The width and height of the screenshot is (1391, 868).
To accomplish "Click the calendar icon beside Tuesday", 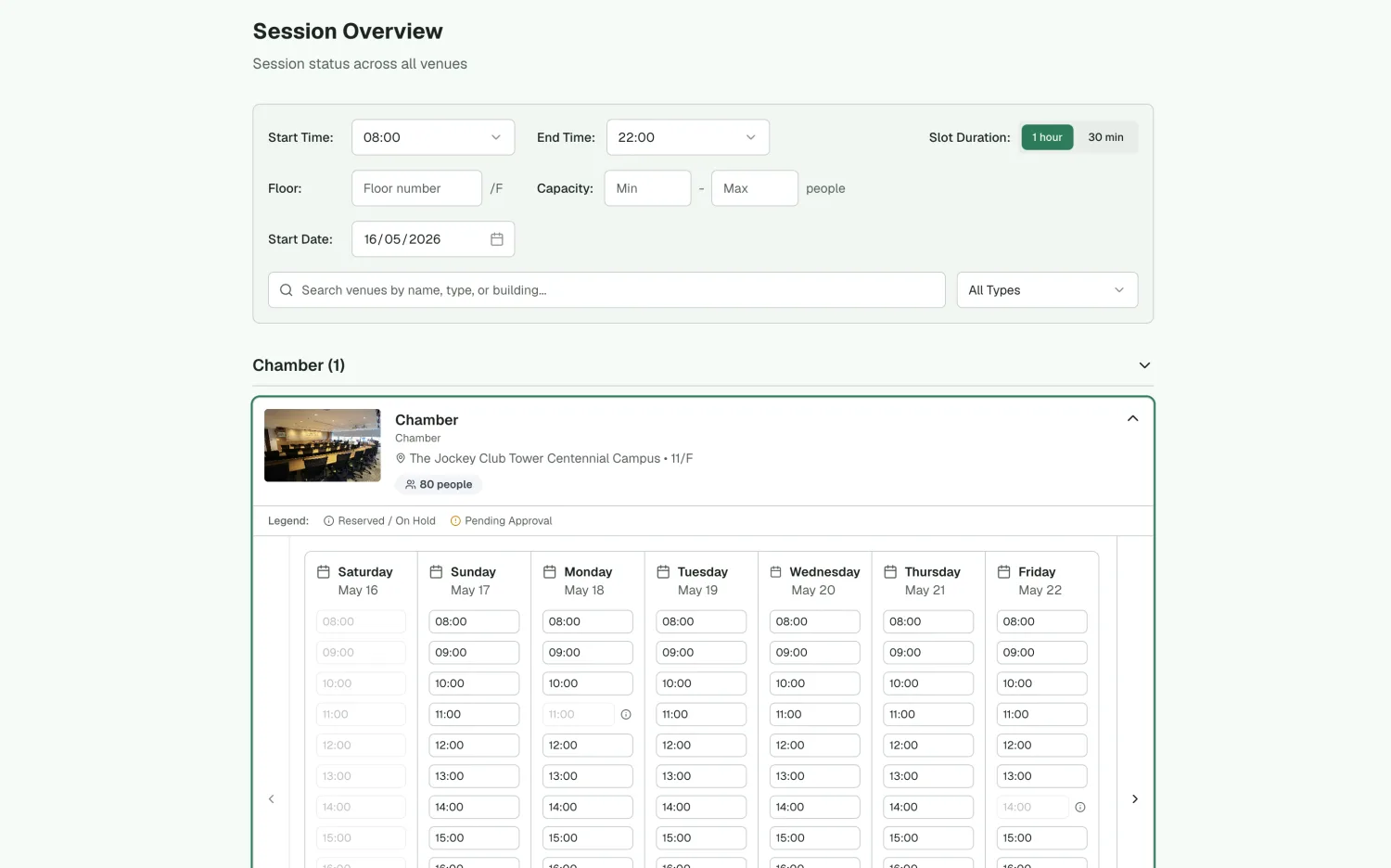I will pos(663,572).
